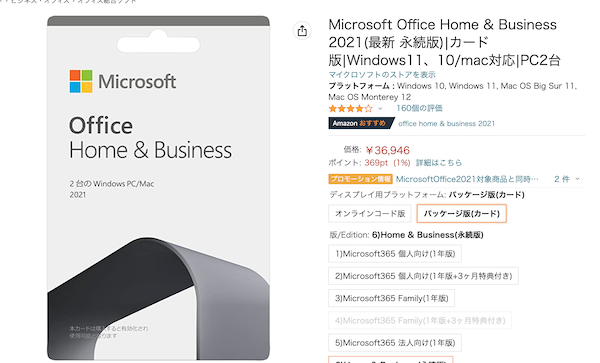Viewport: 600px width, 363px height.
Task: Choose 3)Microsoft365 Family(1年版) edition
Action: click(391, 298)
